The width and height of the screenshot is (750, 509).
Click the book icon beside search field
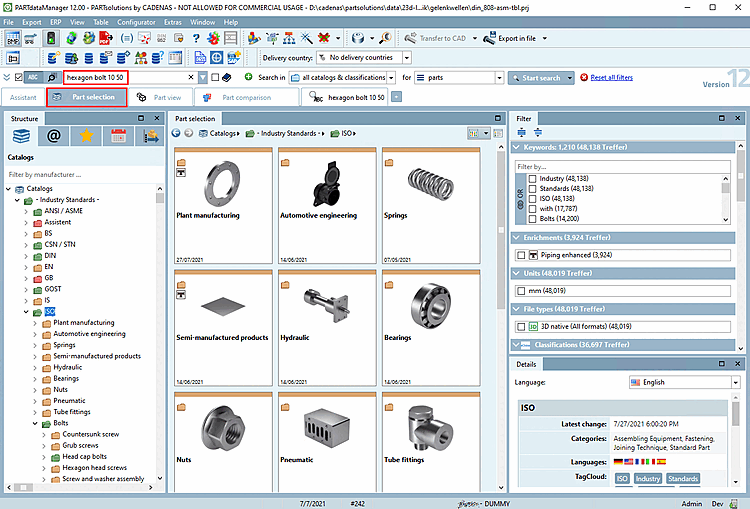(227, 77)
